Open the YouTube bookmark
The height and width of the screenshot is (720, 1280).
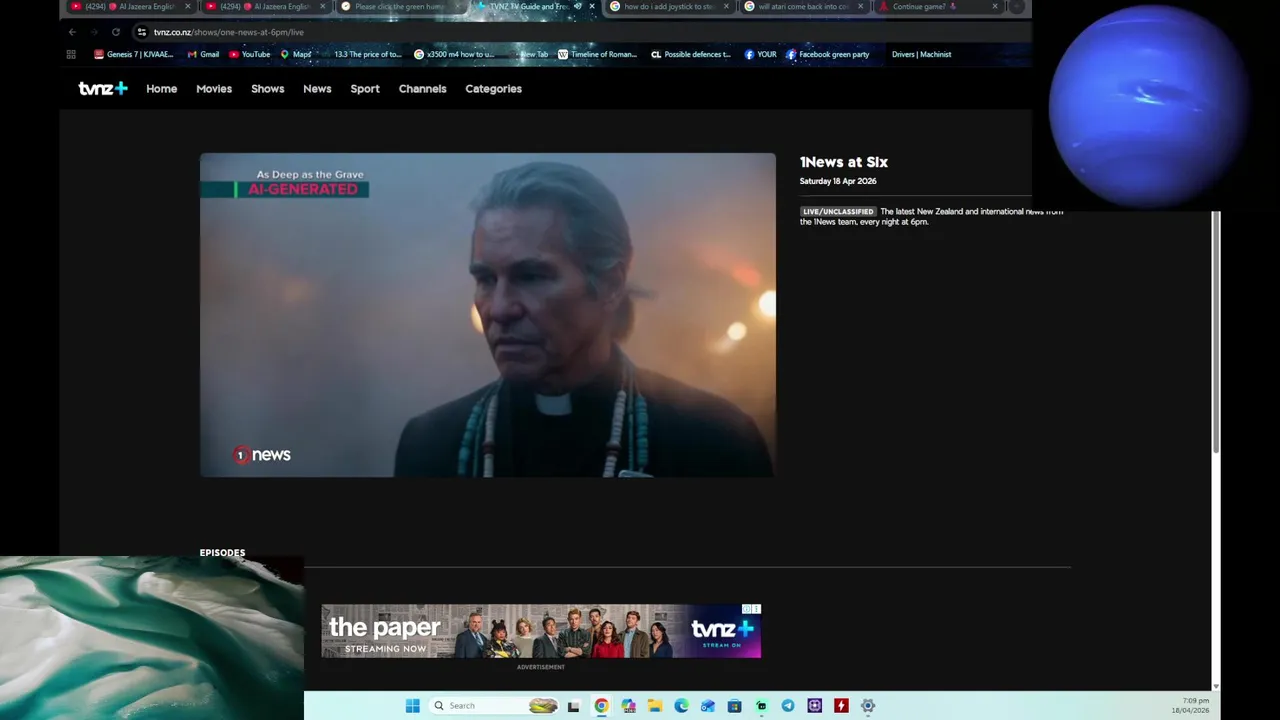point(250,54)
